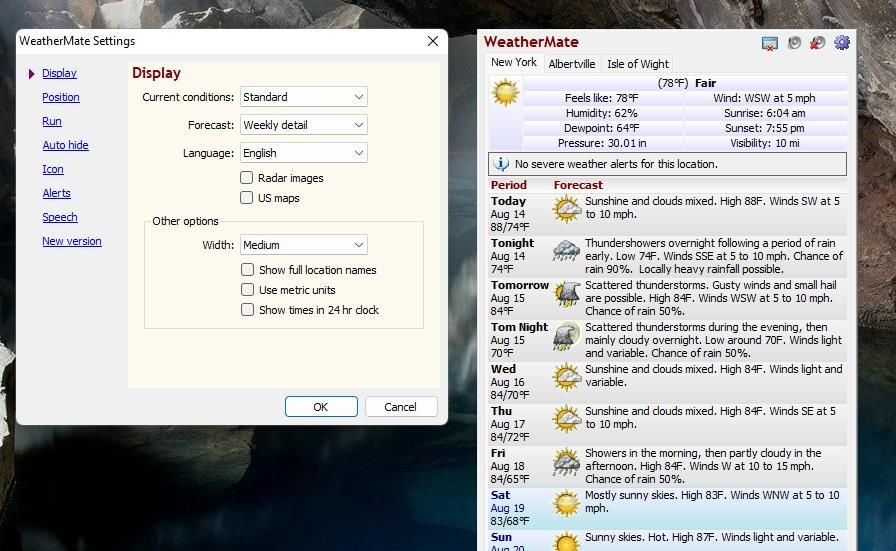The image size is (896, 551).
Task: Click the speaker with red star icon
Action: [x=818, y=43]
